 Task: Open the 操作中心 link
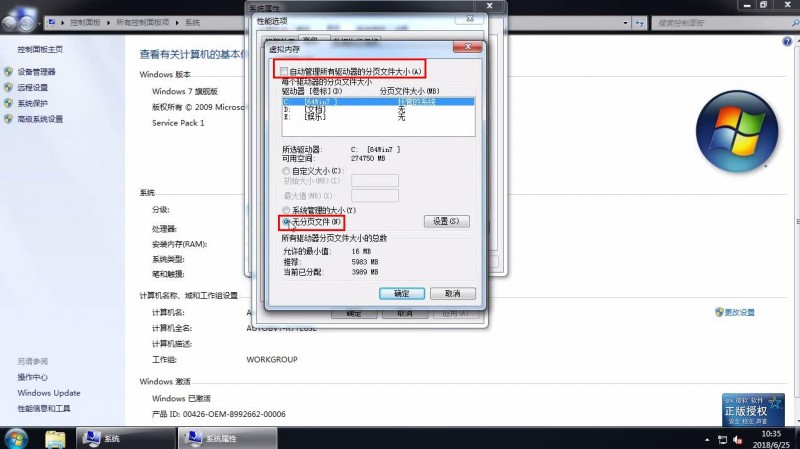(33, 377)
